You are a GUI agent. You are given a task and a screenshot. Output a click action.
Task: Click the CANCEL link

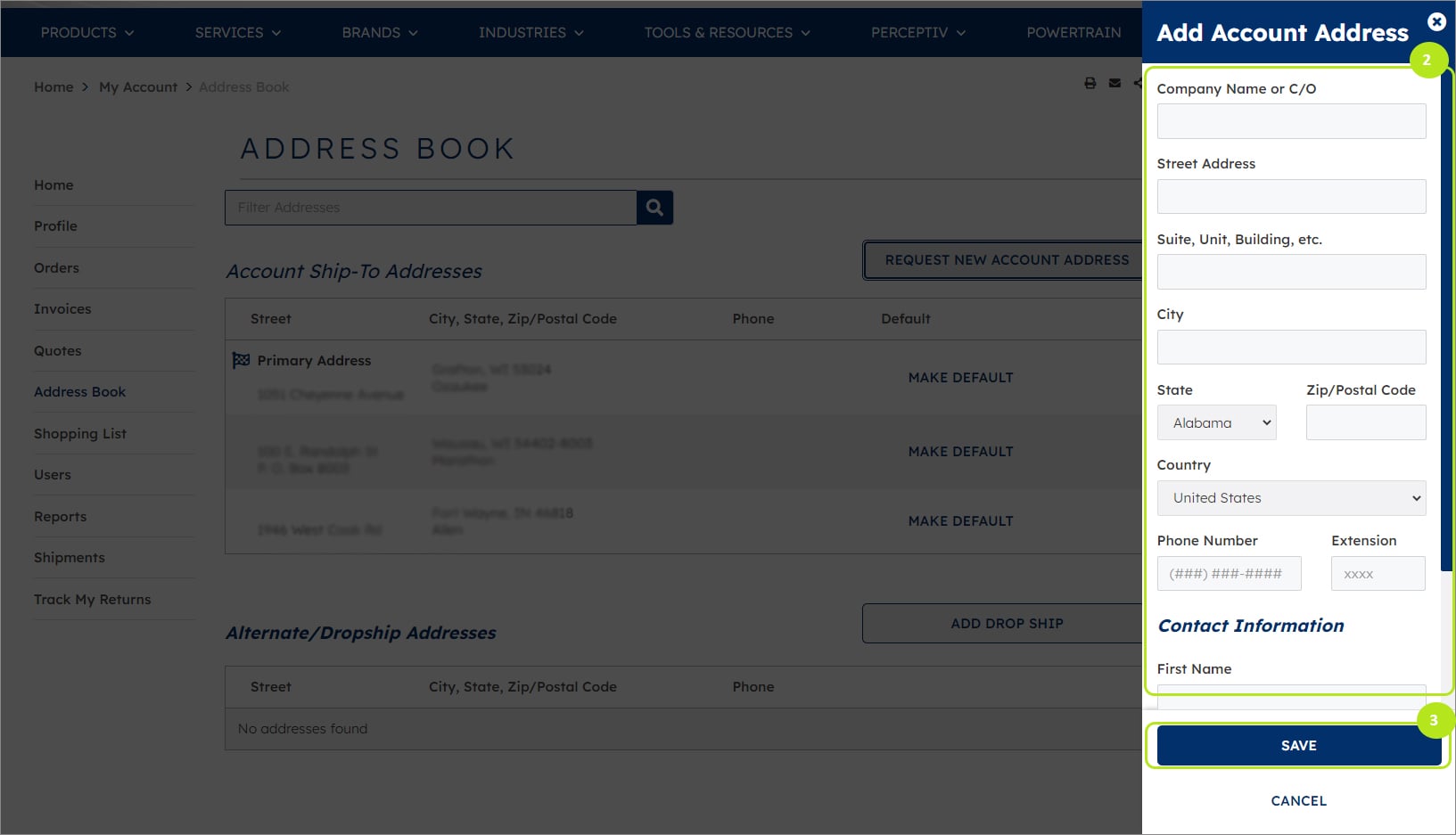[x=1299, y=801]
